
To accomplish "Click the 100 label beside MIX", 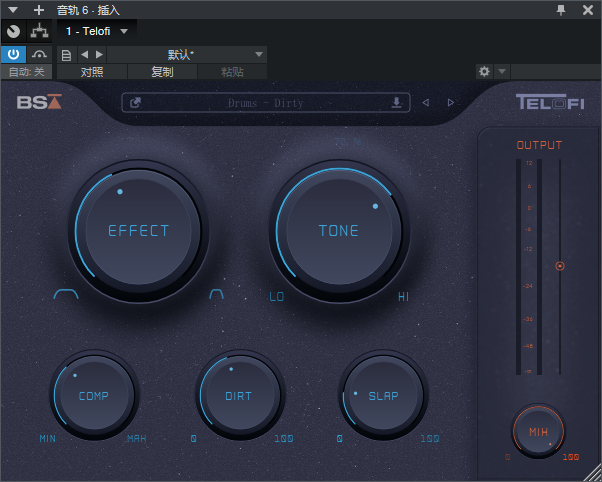I will point(571,457).
